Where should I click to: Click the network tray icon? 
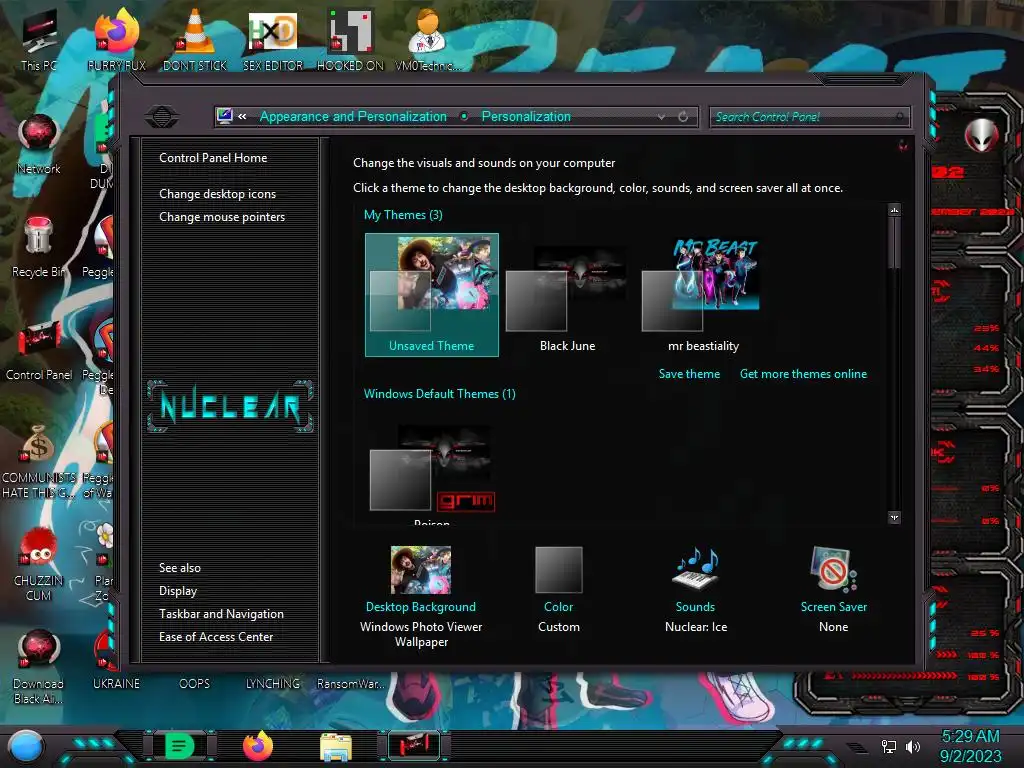pos(889,746)
